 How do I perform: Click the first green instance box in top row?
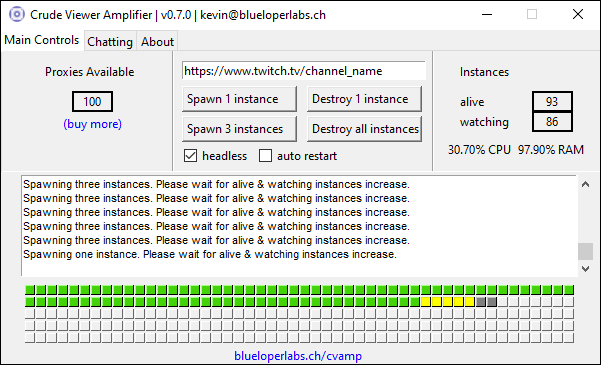(30, 290)
